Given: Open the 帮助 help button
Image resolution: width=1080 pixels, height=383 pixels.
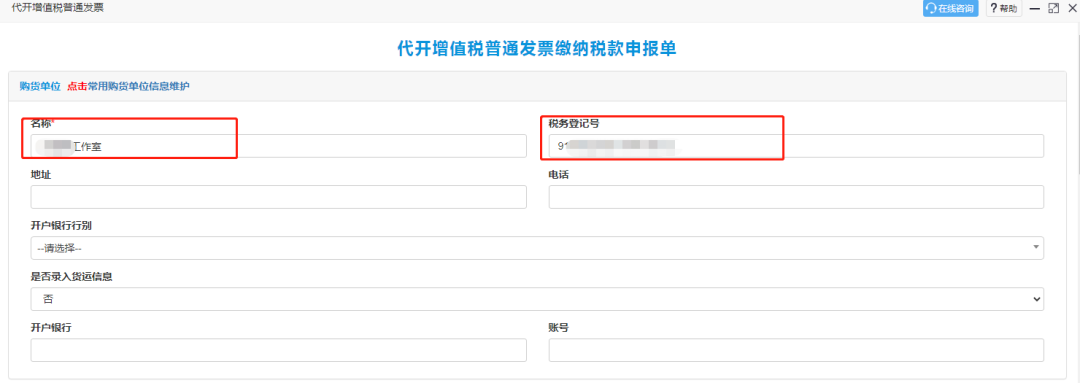Looking at the screenshot, I should [x=1004, y=8].
